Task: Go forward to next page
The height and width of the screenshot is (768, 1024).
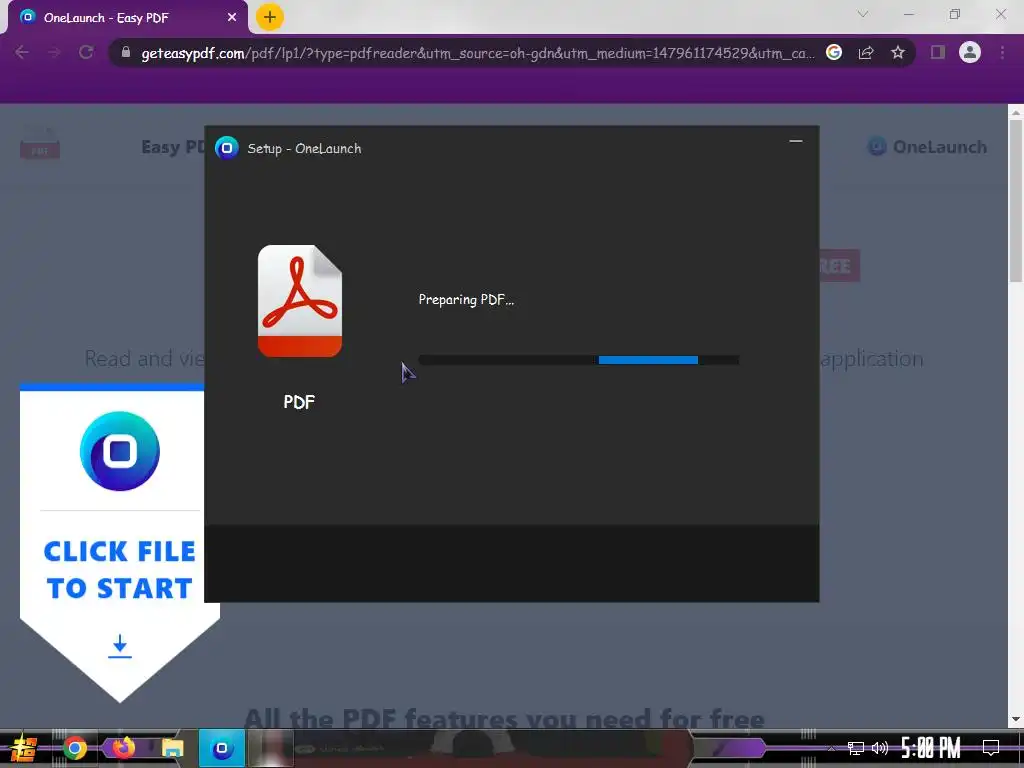Action: (x=54, y=52)
